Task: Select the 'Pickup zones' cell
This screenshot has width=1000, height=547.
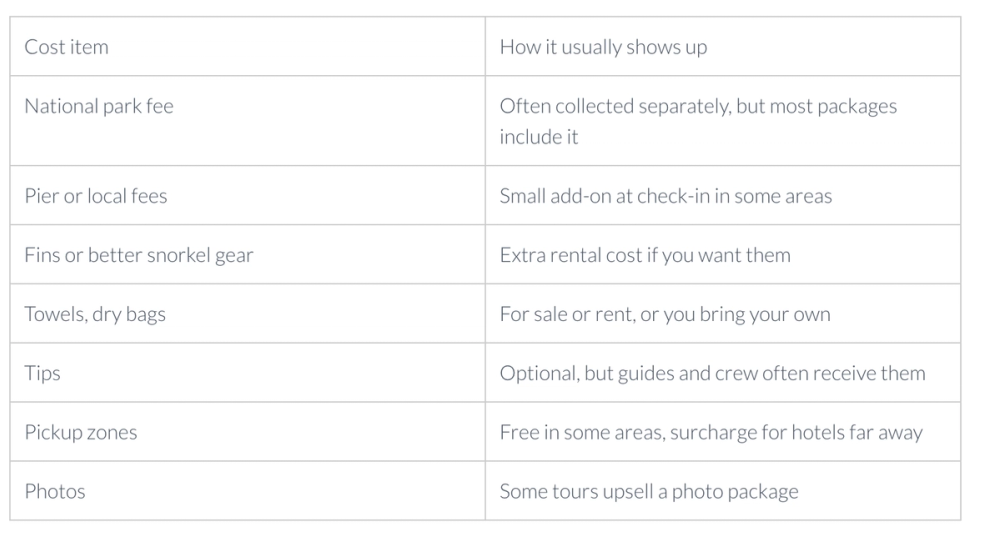Action: 81,432
